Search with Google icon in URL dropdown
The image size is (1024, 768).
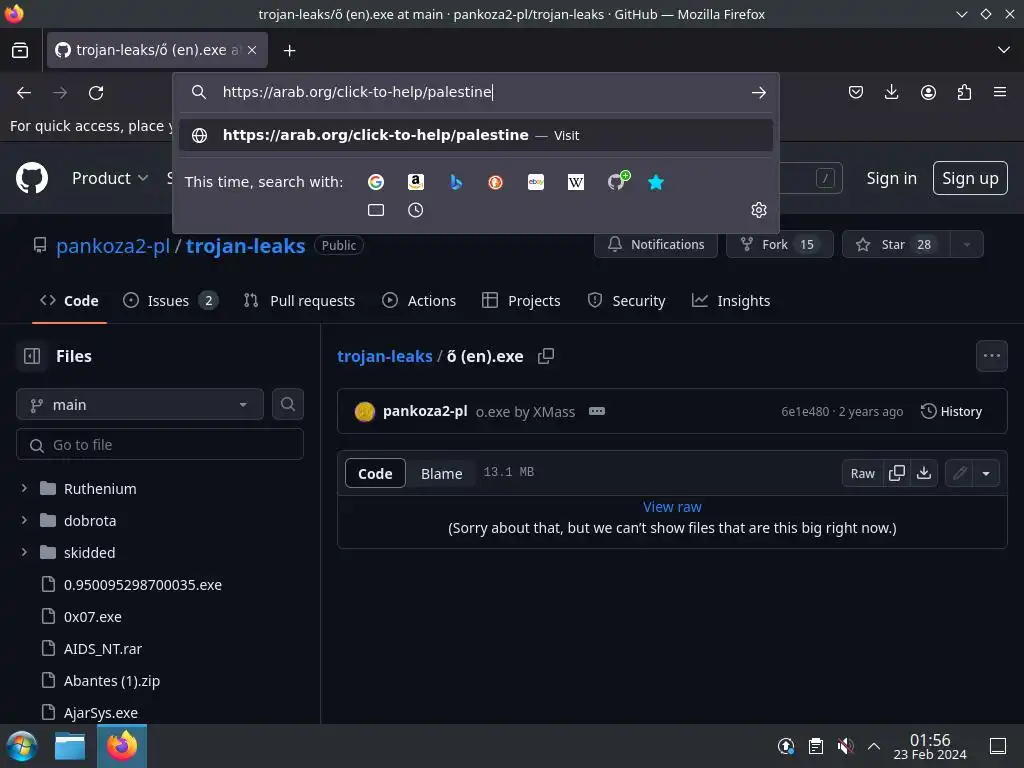pos(376,182)
